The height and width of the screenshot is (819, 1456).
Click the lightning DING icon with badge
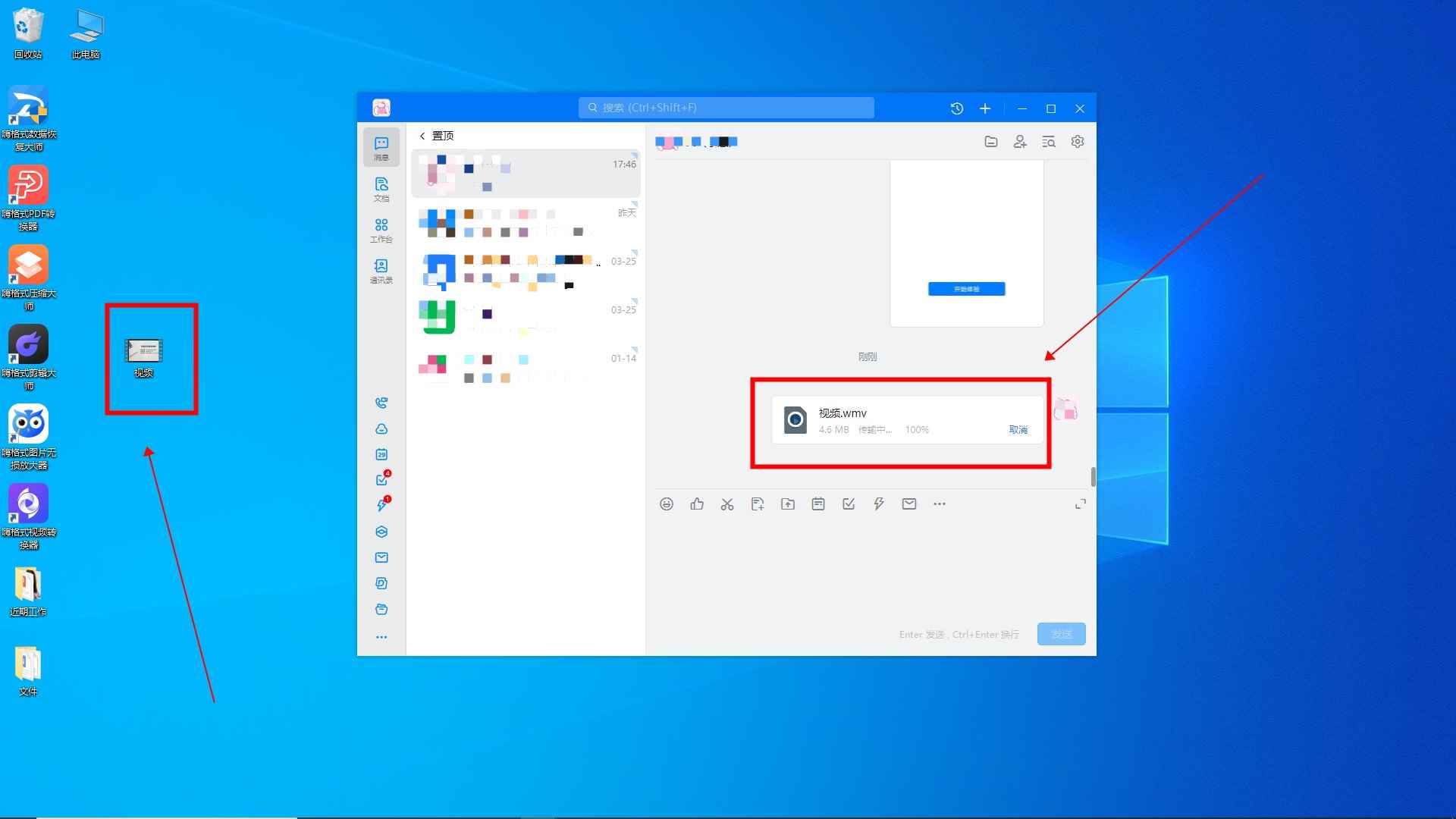click(381, 505)
